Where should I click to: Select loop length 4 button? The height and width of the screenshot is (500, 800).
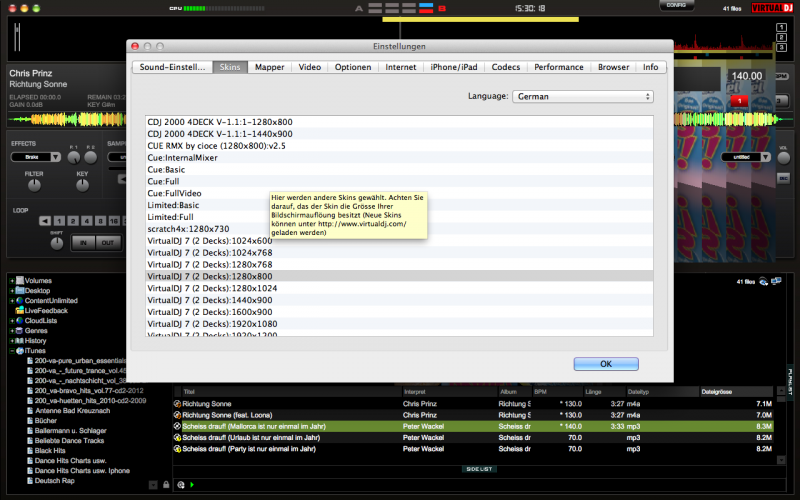[89, 221]
